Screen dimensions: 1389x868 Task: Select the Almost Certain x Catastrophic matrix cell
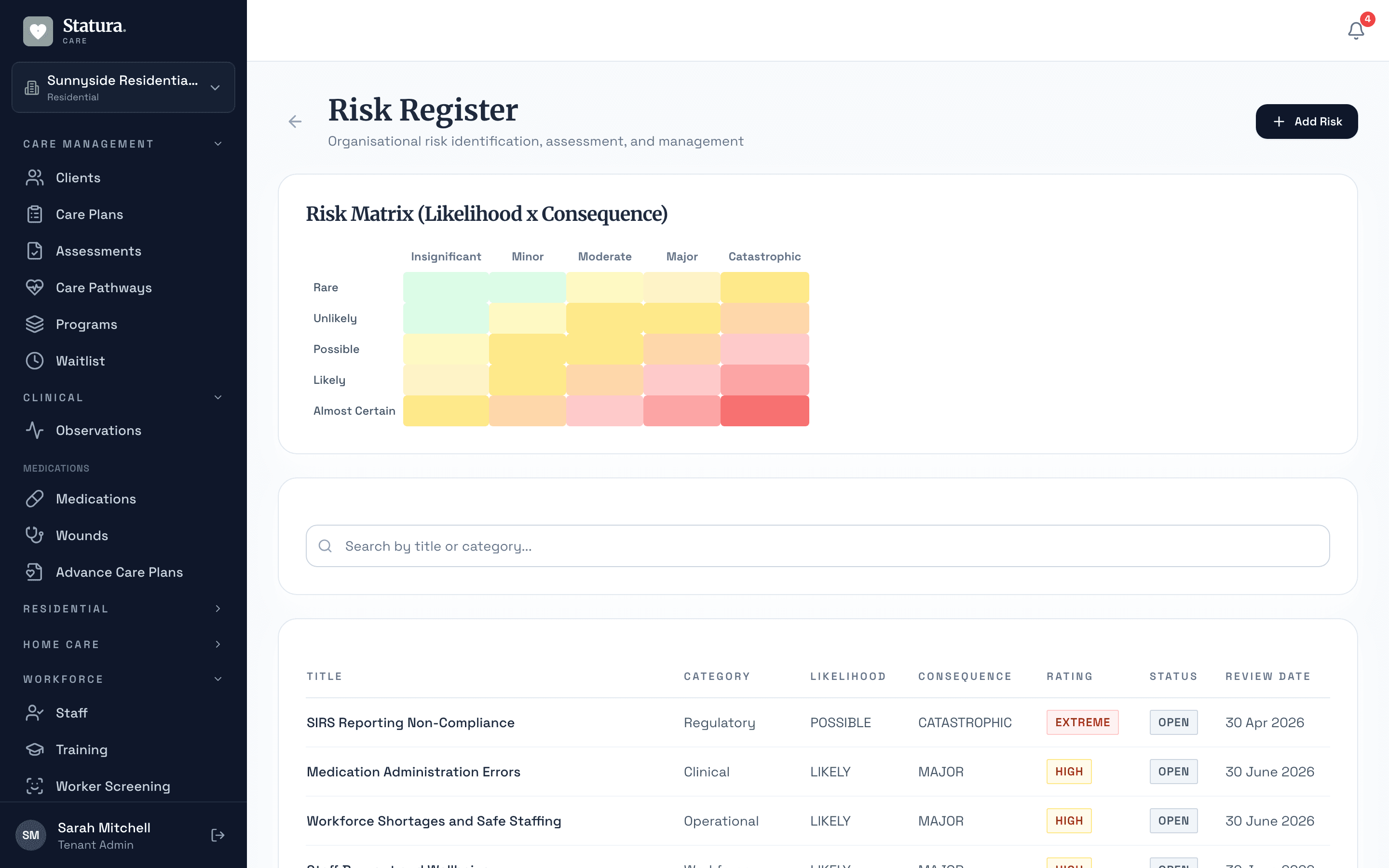764,411
